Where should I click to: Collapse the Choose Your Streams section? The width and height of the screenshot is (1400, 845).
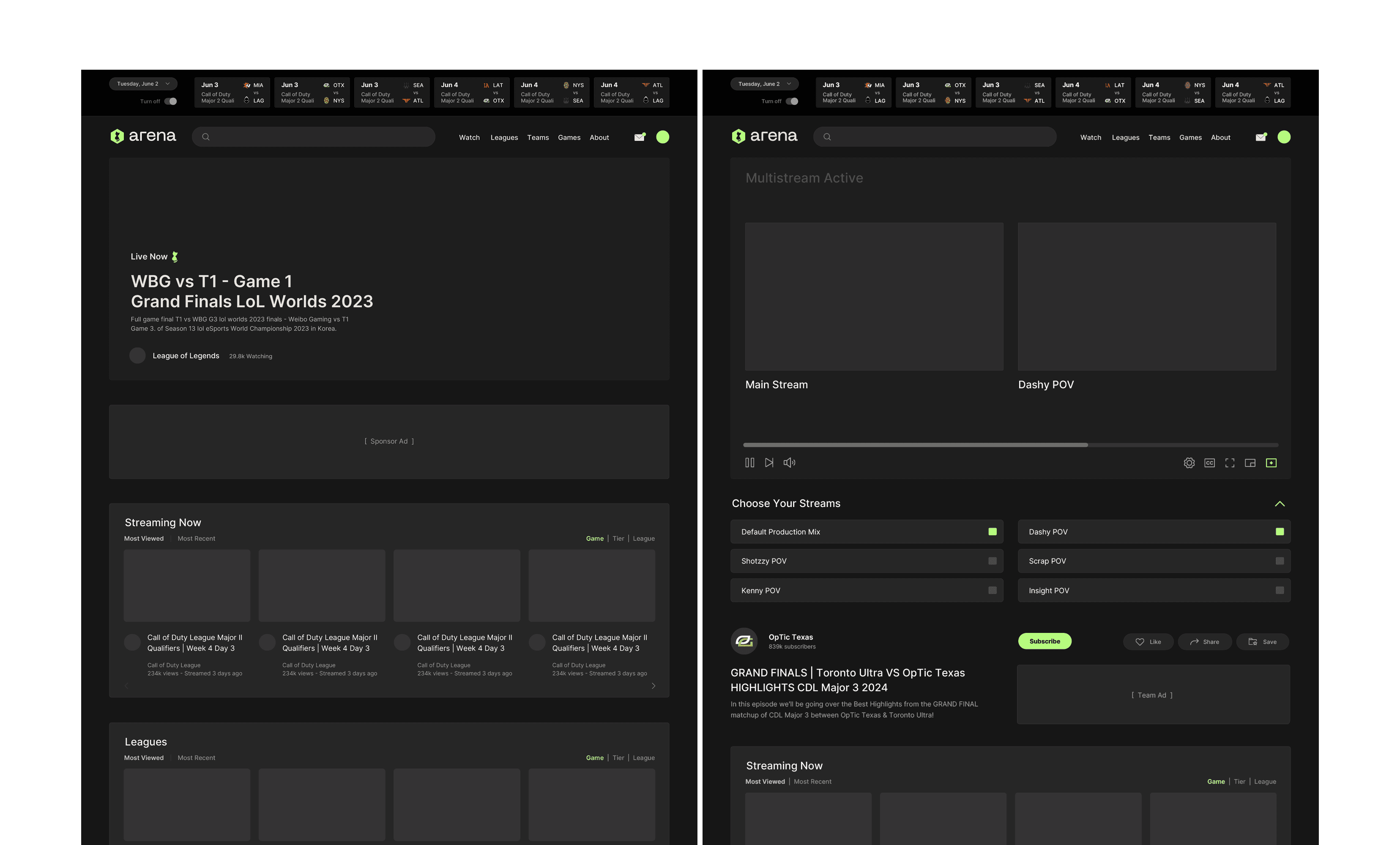(x=1280, y=504)
